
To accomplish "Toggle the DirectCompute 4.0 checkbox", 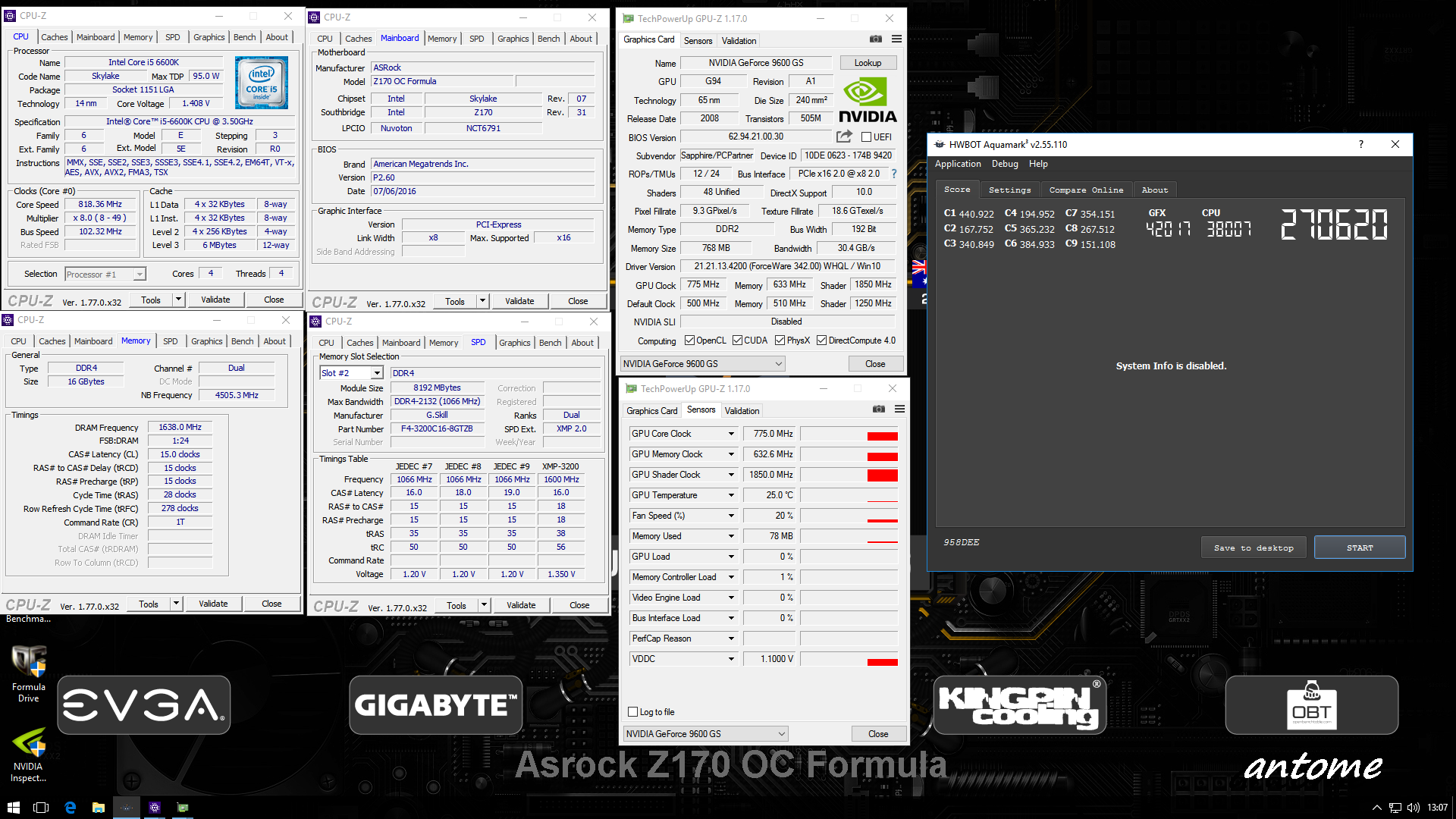I will pos(821,340).
